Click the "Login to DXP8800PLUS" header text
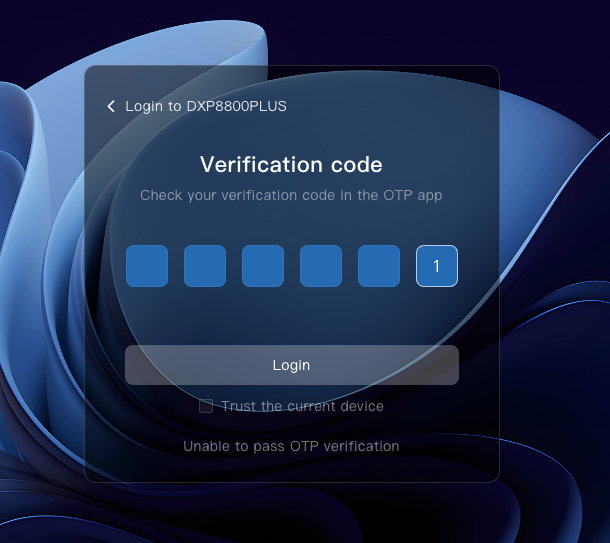 [206, 106]
